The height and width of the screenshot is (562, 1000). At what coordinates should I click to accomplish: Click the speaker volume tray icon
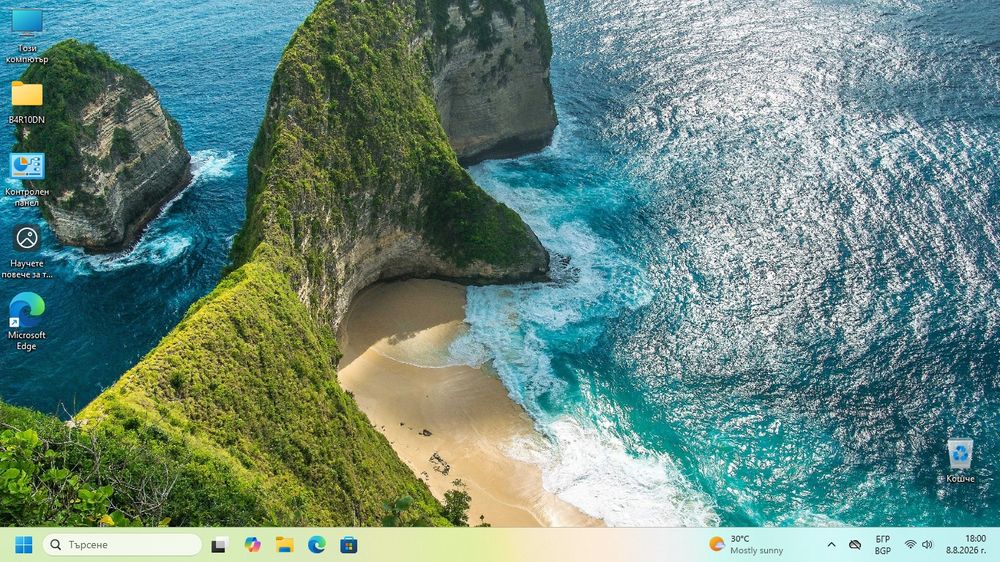click(x=927, y=545)
